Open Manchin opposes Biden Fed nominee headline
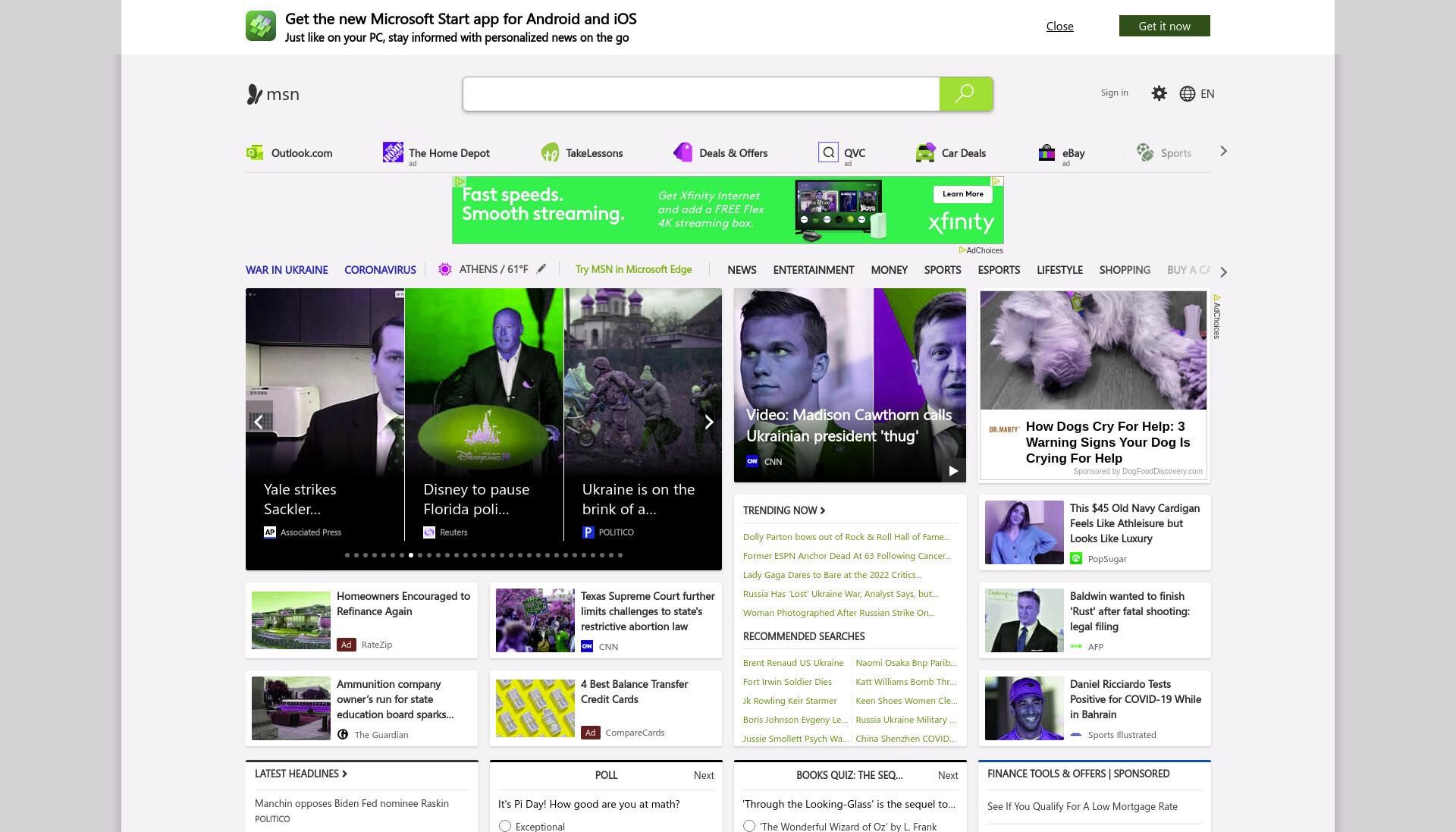The height and width of the screenshot is (832, 1456). pyautogui.click(x=352, y=803)
